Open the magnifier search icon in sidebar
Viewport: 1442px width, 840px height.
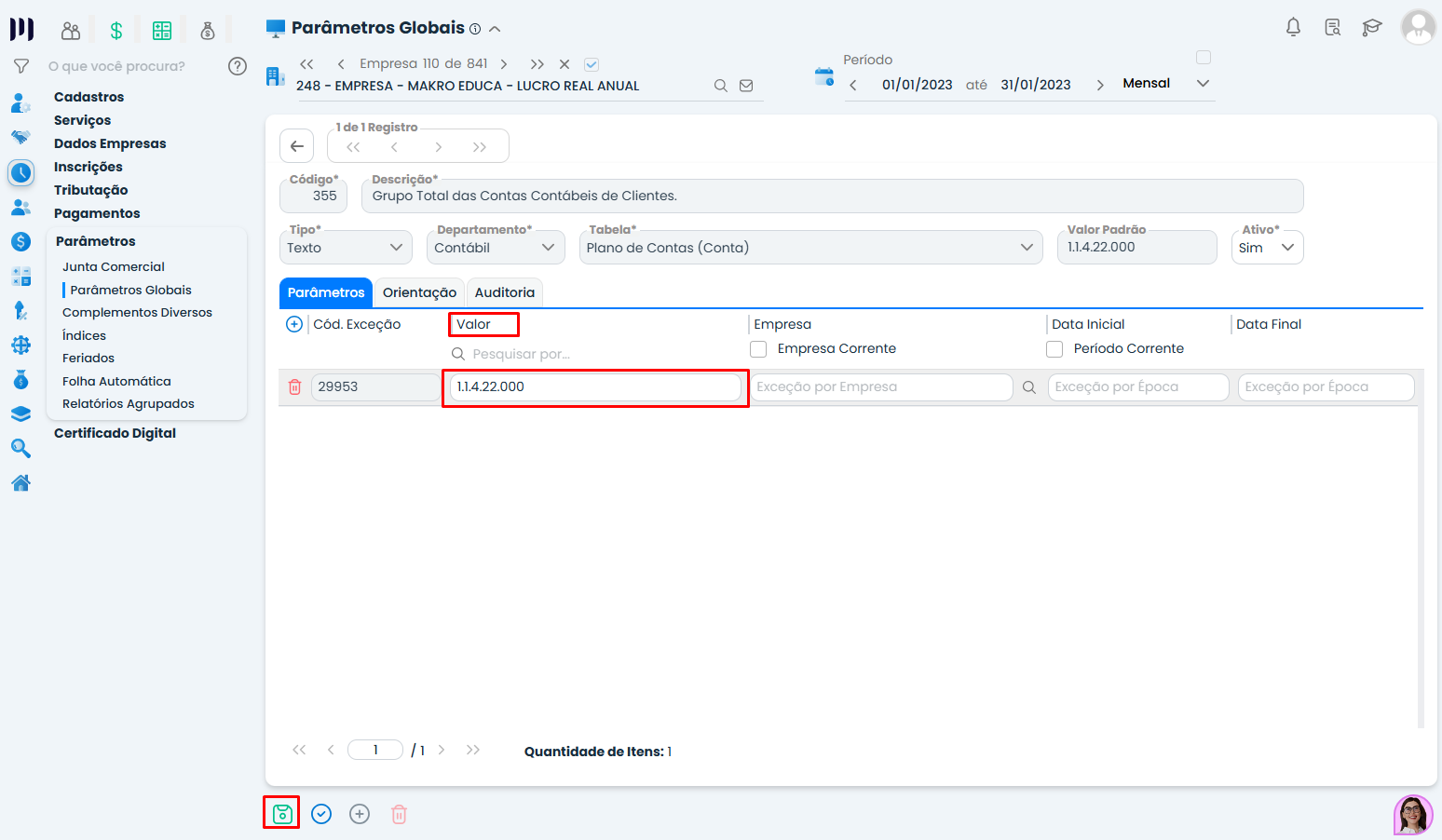[x=20, y=448]
